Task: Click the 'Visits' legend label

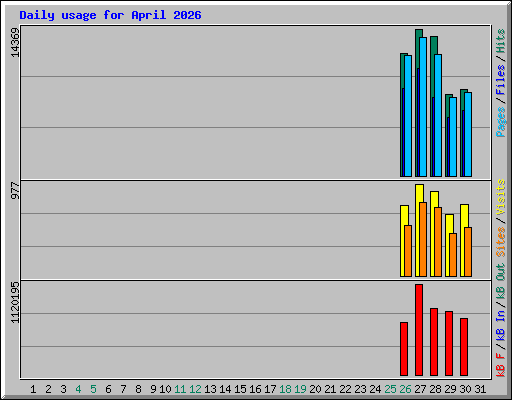Action: pos(500,197)
